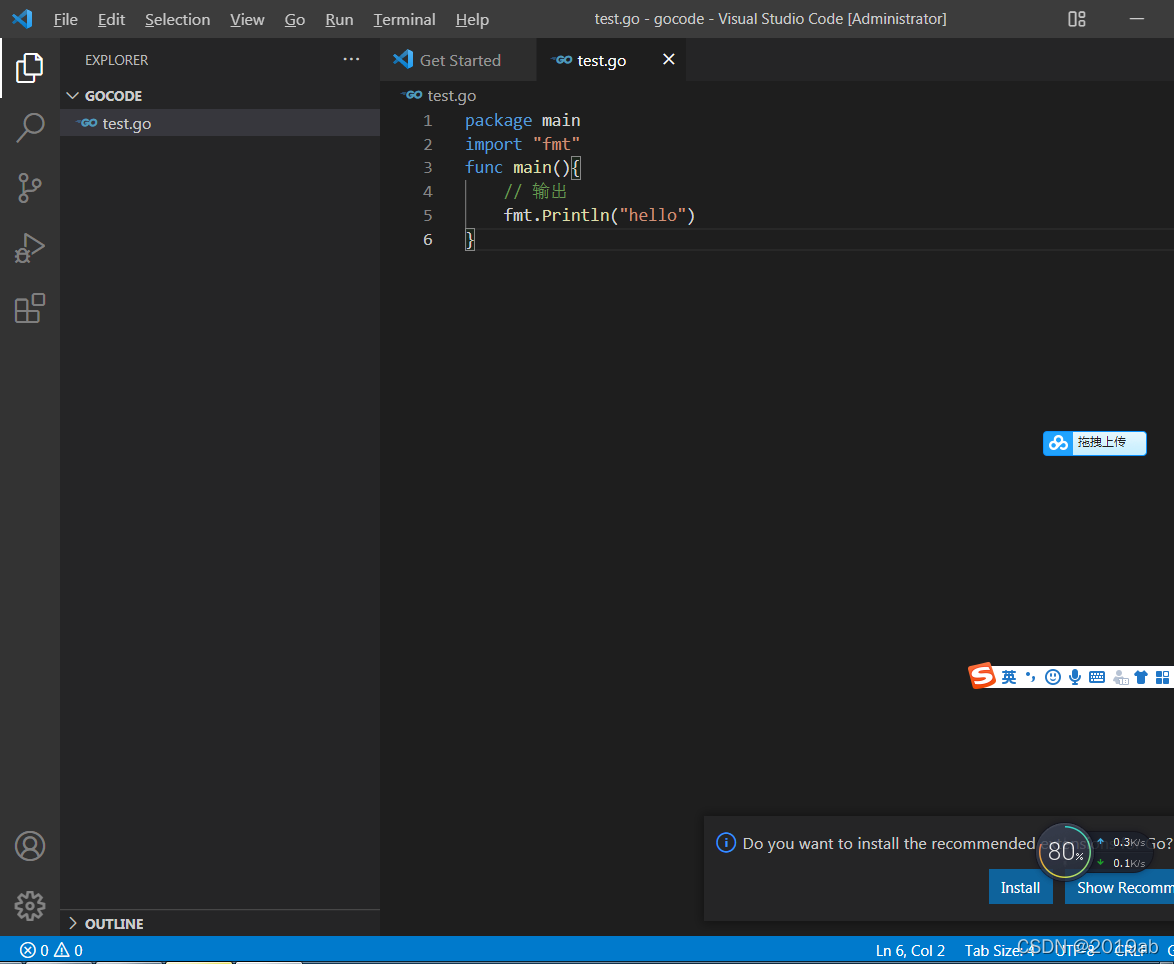Click the Sogou skin shirt icon

click(x=1141, y=677)
